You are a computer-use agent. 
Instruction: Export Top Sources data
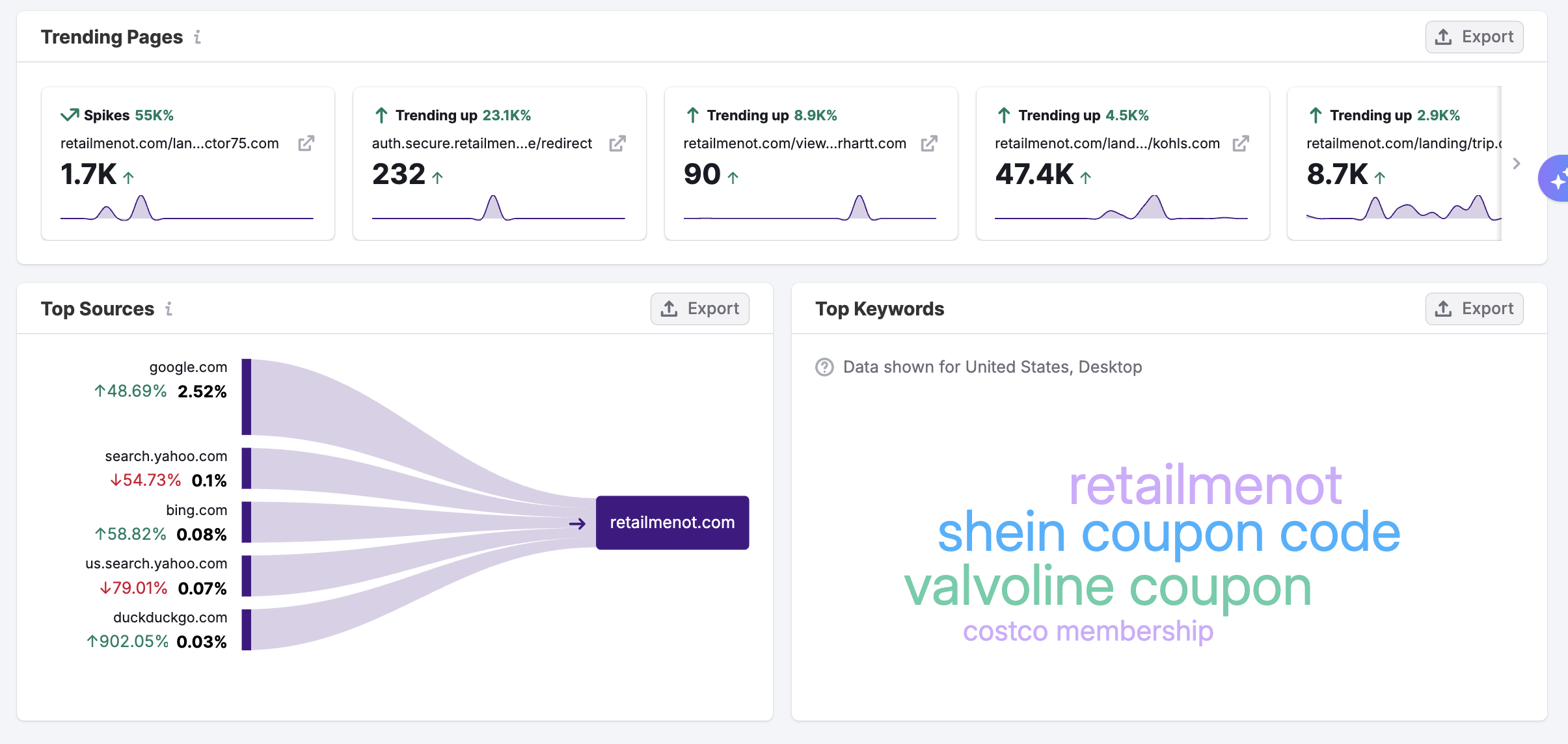pyautogui.click(x=699, y=309)
